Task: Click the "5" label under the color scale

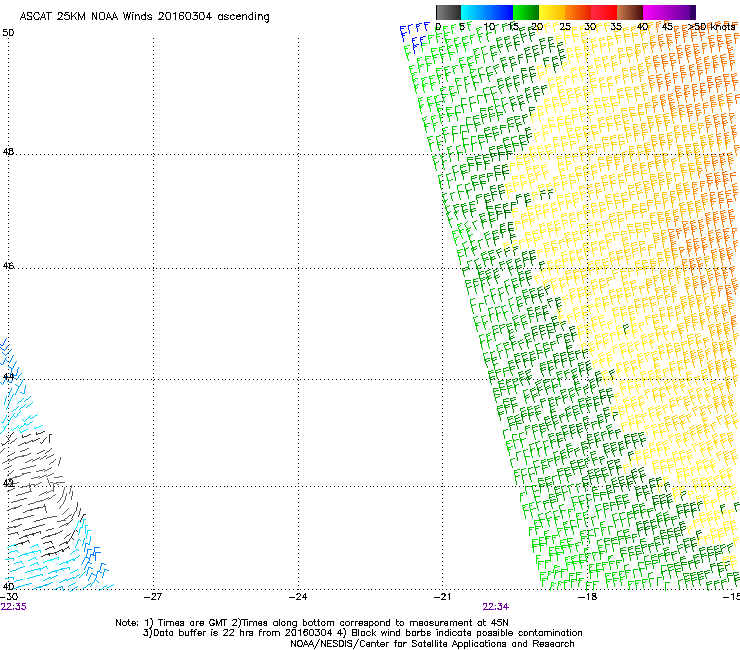Action: tap(462, 27)
